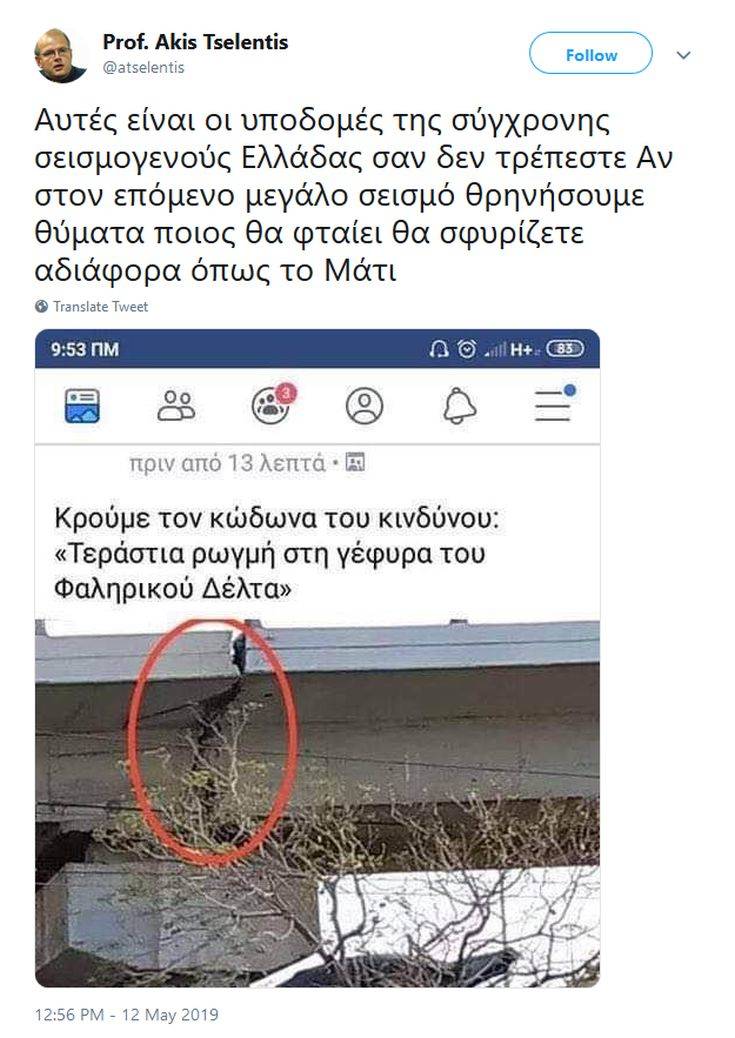Select the Facebook news feed icon
Image resolution: width=735 pixels, height=1038 pixels.
pyautogui.click(x=82, y=406)
